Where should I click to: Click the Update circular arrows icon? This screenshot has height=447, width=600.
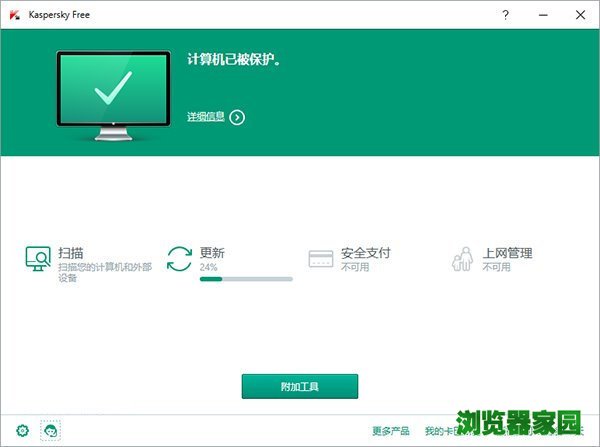coord(179,259)
